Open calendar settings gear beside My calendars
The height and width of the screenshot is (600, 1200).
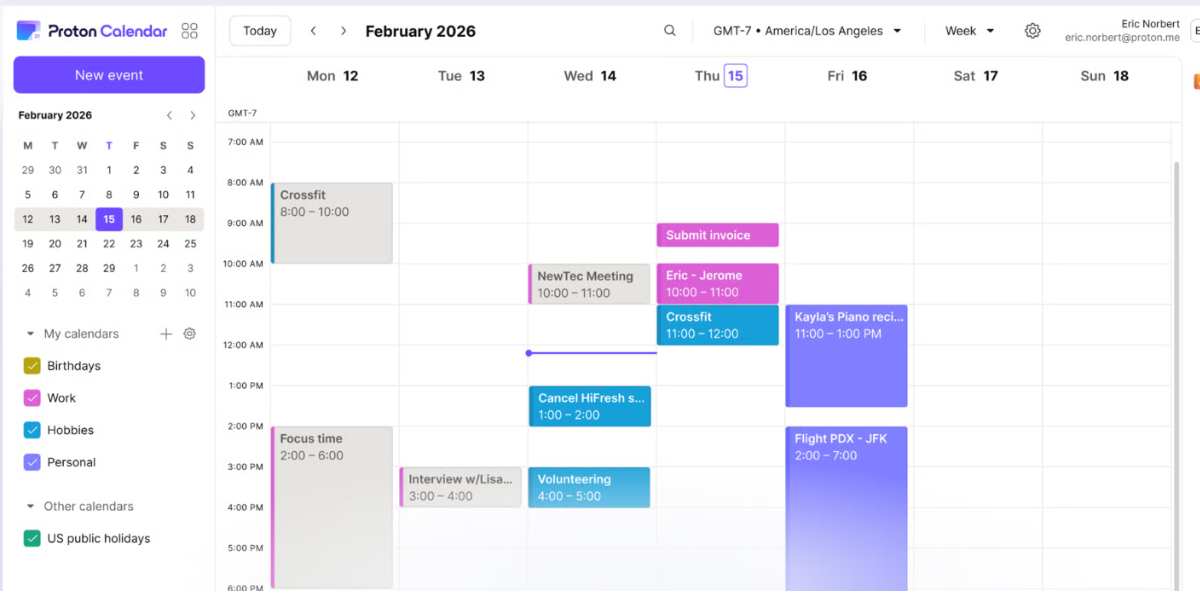point(189,333)
